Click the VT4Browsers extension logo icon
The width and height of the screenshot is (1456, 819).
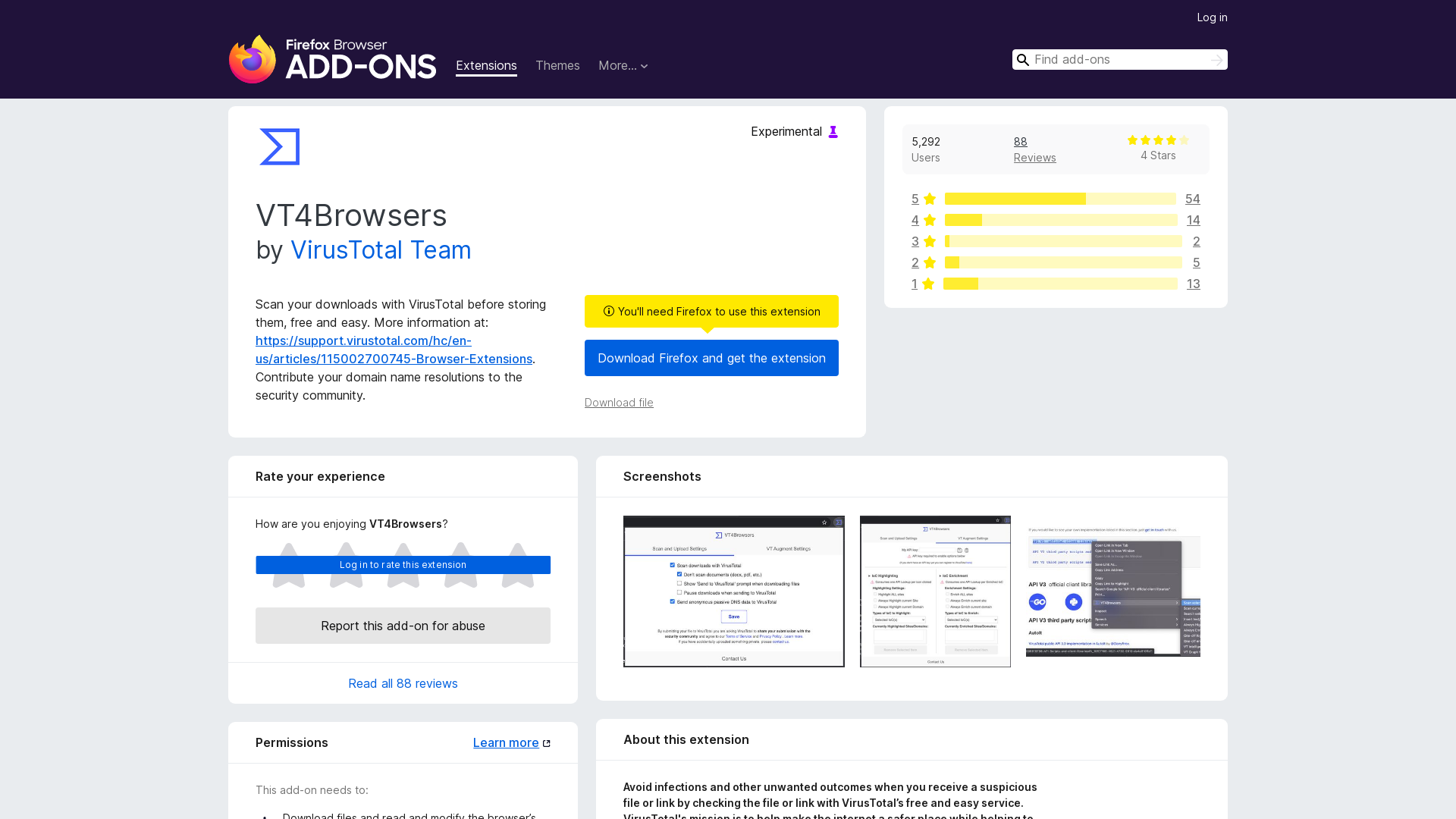(x=280, y=146)
